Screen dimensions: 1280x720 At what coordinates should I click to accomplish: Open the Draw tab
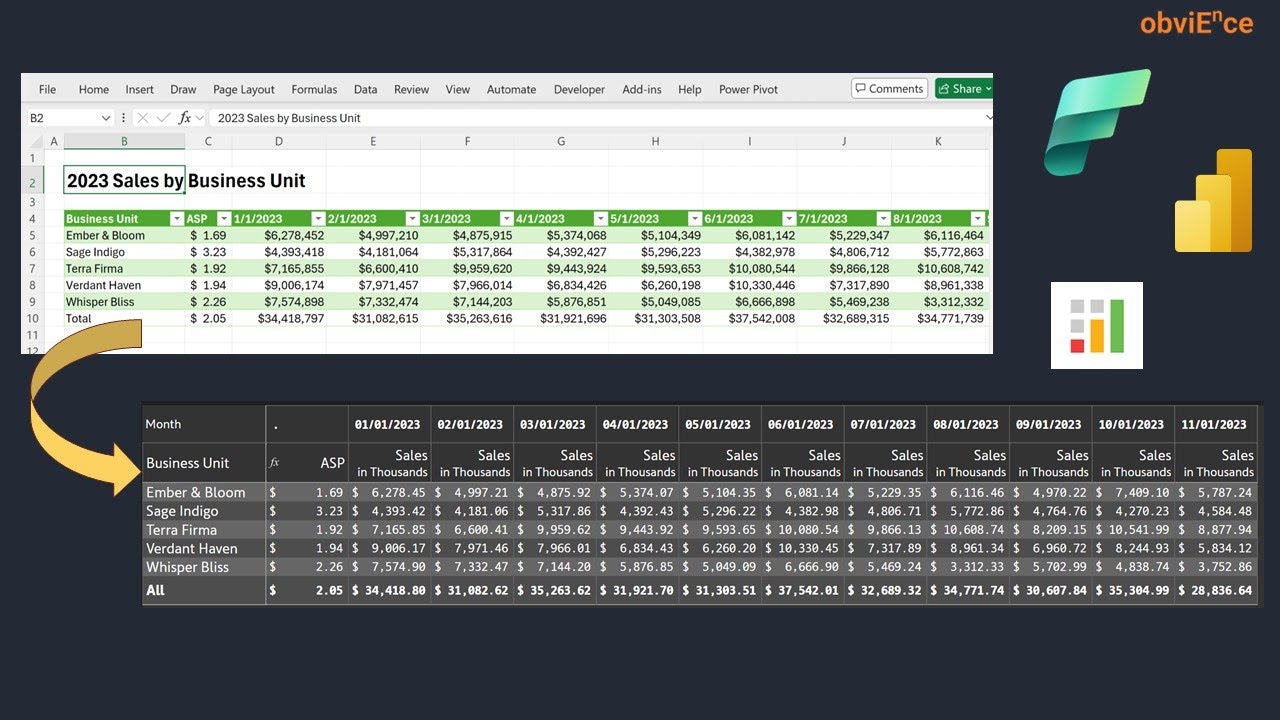tap(183, 89)
